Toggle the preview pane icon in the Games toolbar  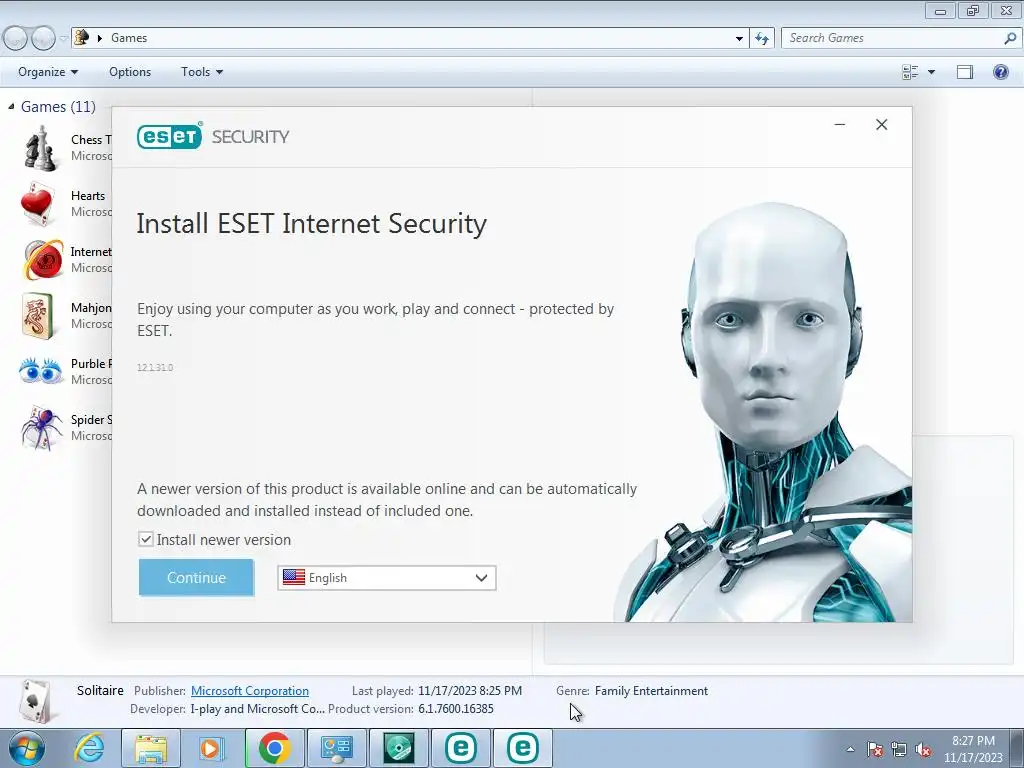point(965,72)
